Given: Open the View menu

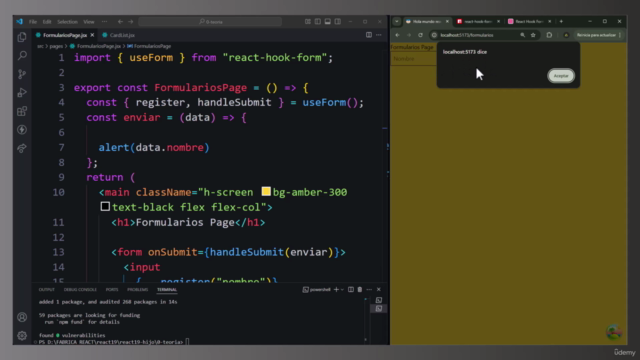Looking at the screenshot, I should click(x=89, y=22).
